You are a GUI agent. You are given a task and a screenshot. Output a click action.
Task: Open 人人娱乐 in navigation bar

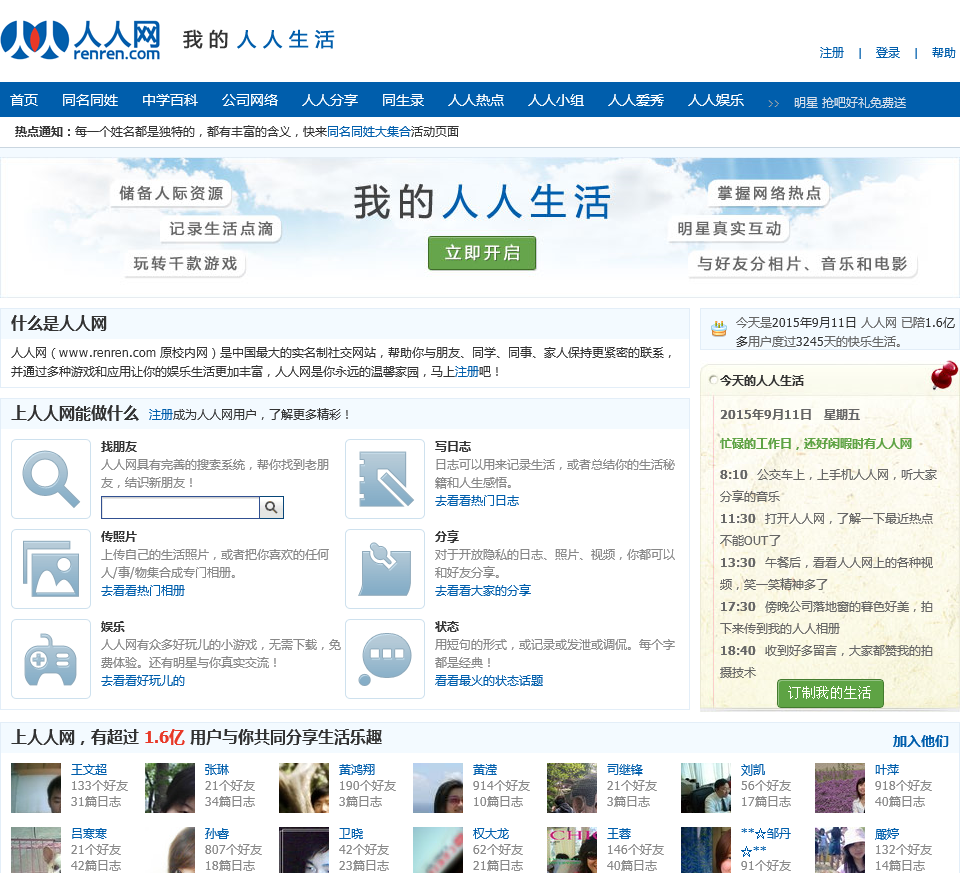[x=716, y=100]
